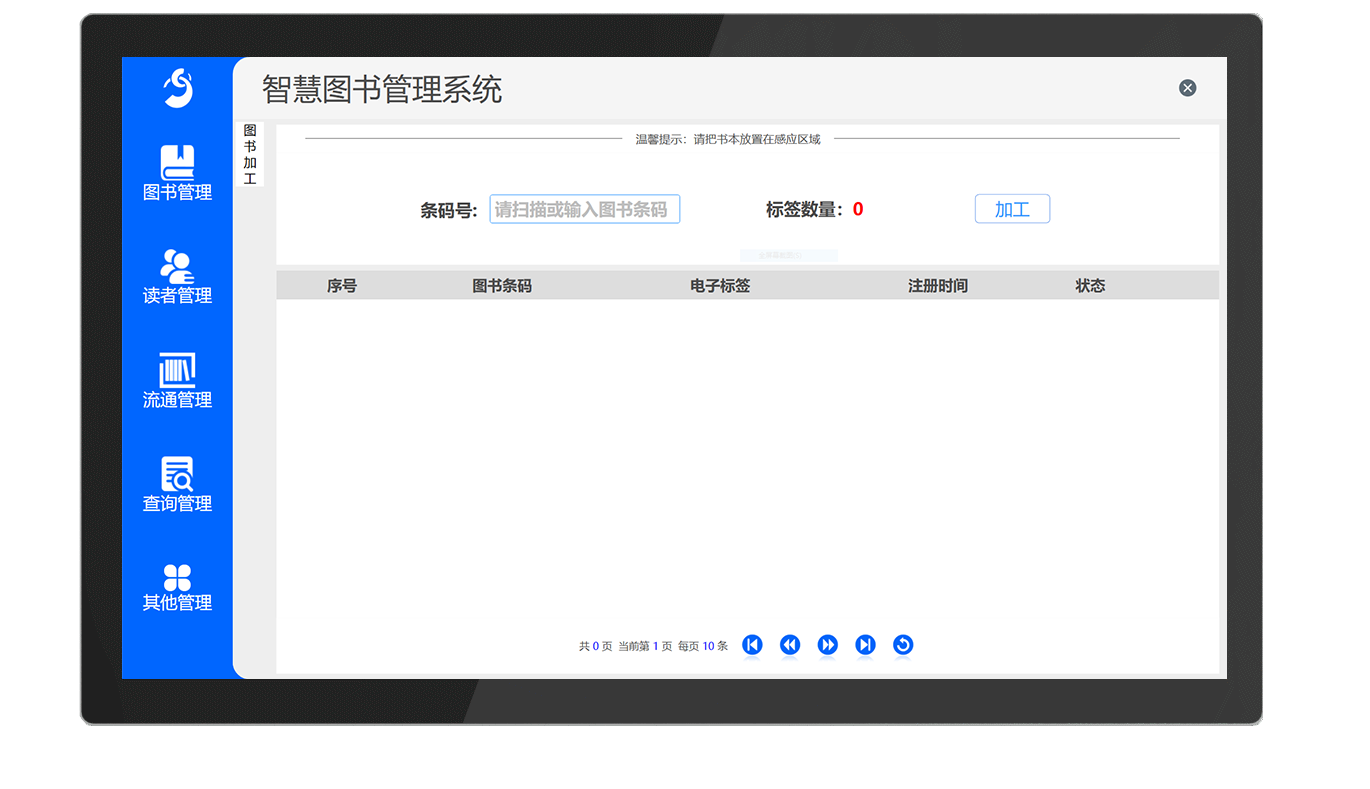Viewport: 1370px width, 789px height.
Task: Close the 智慧图书管理系统 window
Action: (1187, 88)
